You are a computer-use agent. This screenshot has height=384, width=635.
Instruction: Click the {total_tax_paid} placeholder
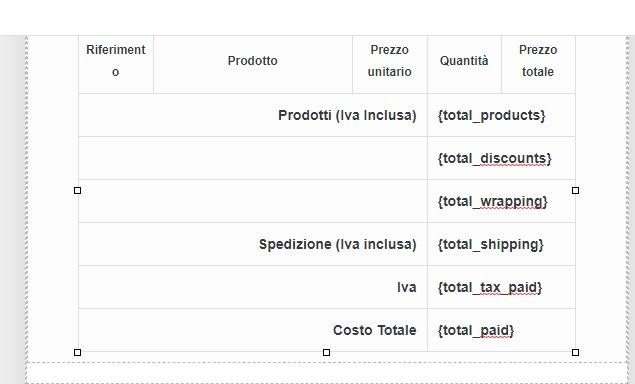(490, 287)
